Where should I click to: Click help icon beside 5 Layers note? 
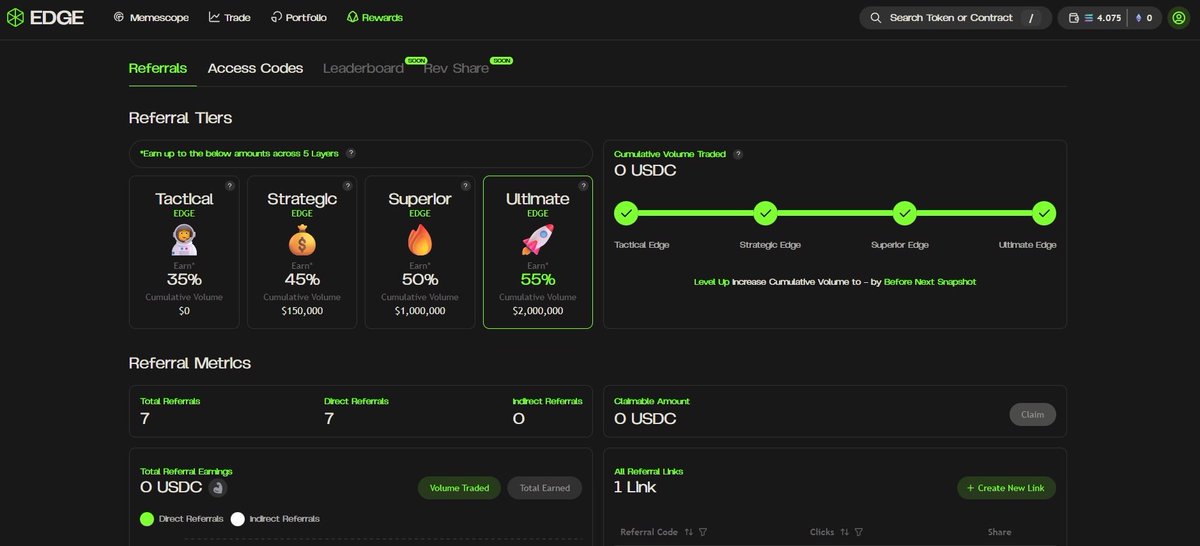(351, 153)
